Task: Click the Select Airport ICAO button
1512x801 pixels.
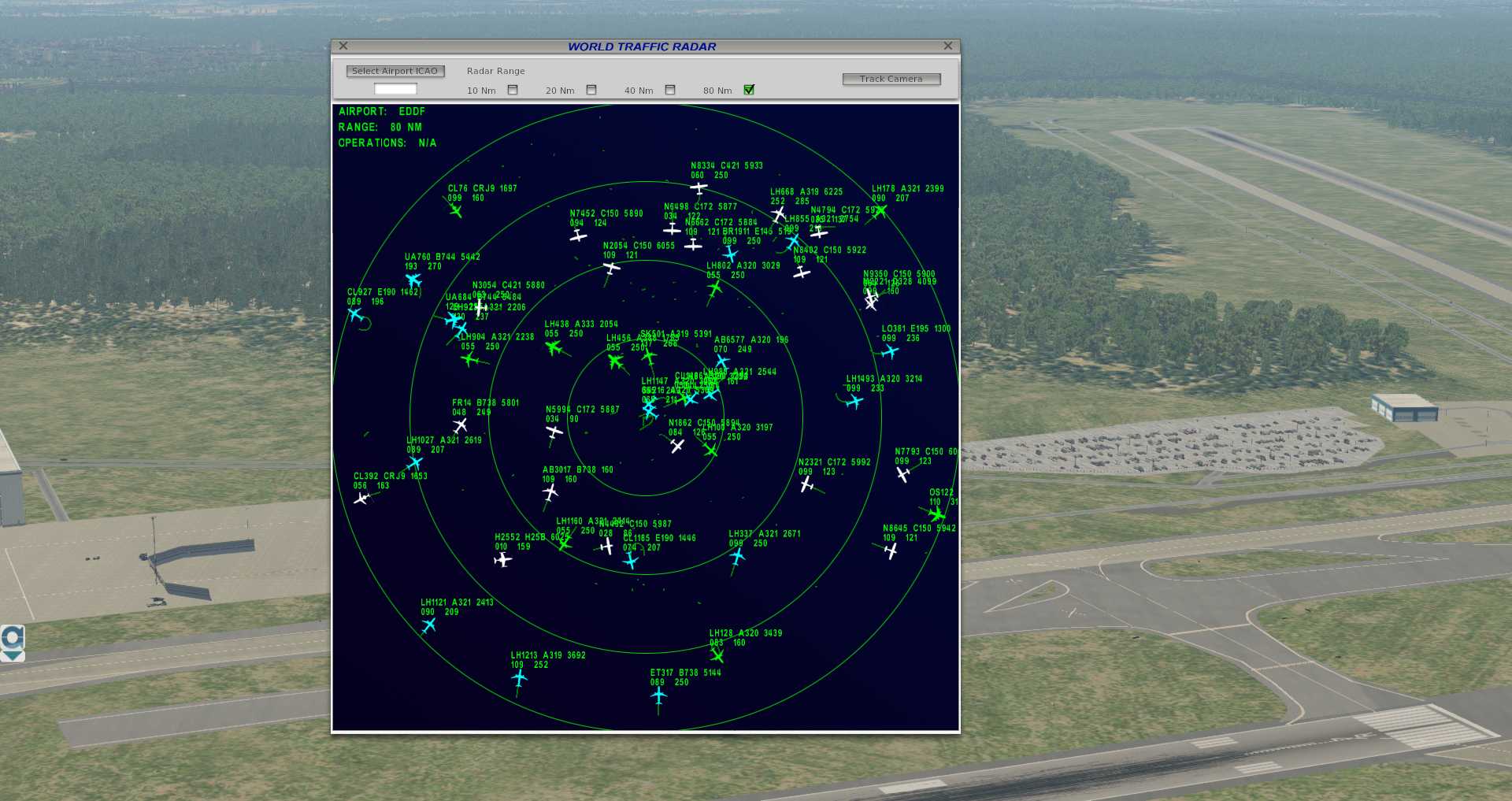Action: pos(395,71)
